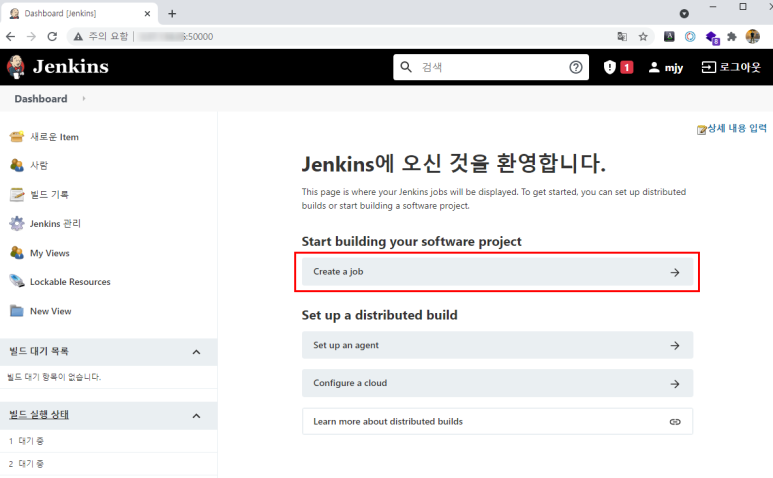Expand the Dashboard breadcrumb arrow
Viewport: 773px width, 478px height.
click(x=84, y=99)
